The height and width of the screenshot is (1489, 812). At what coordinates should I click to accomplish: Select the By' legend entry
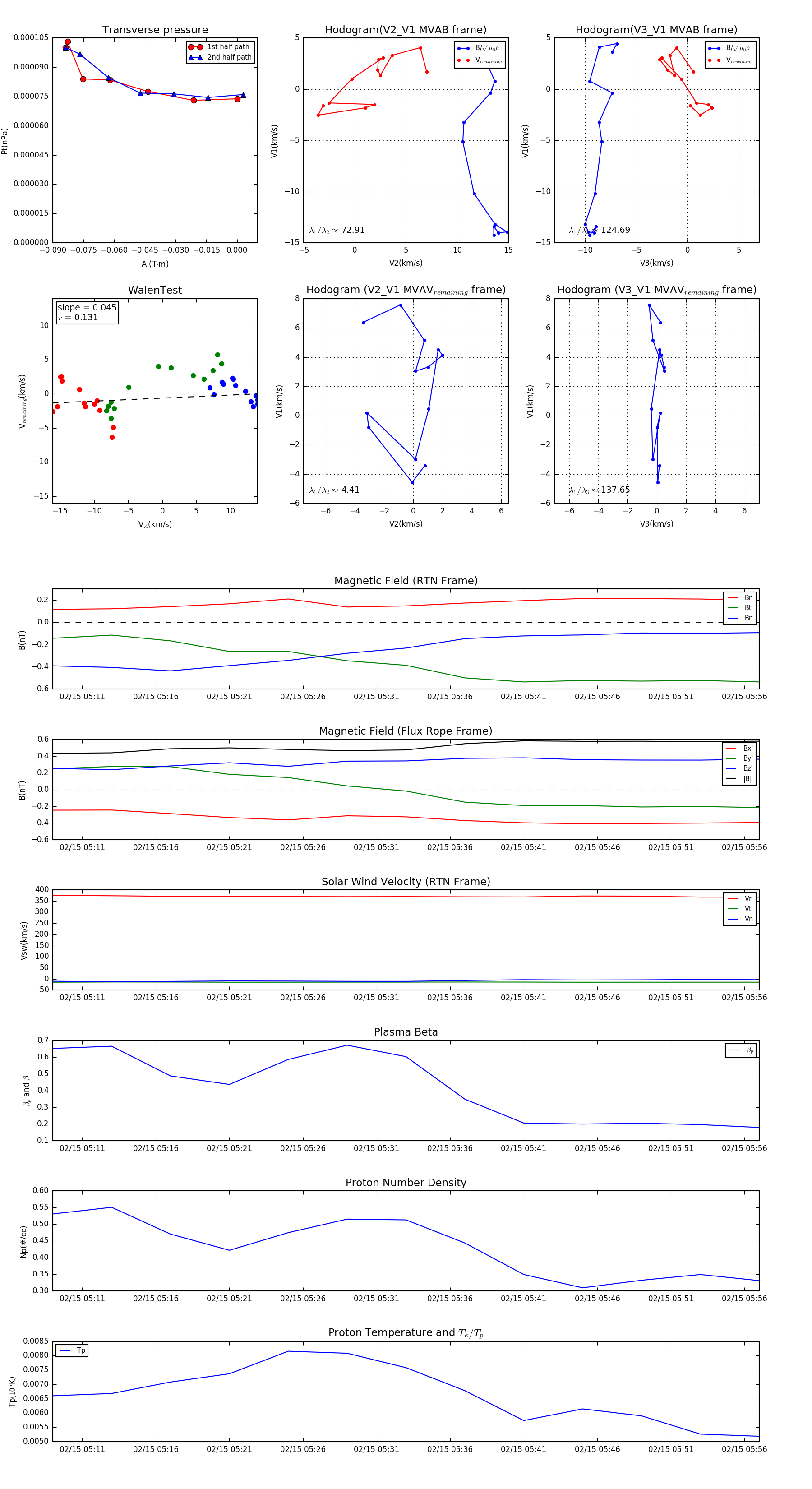pos(739,758)
